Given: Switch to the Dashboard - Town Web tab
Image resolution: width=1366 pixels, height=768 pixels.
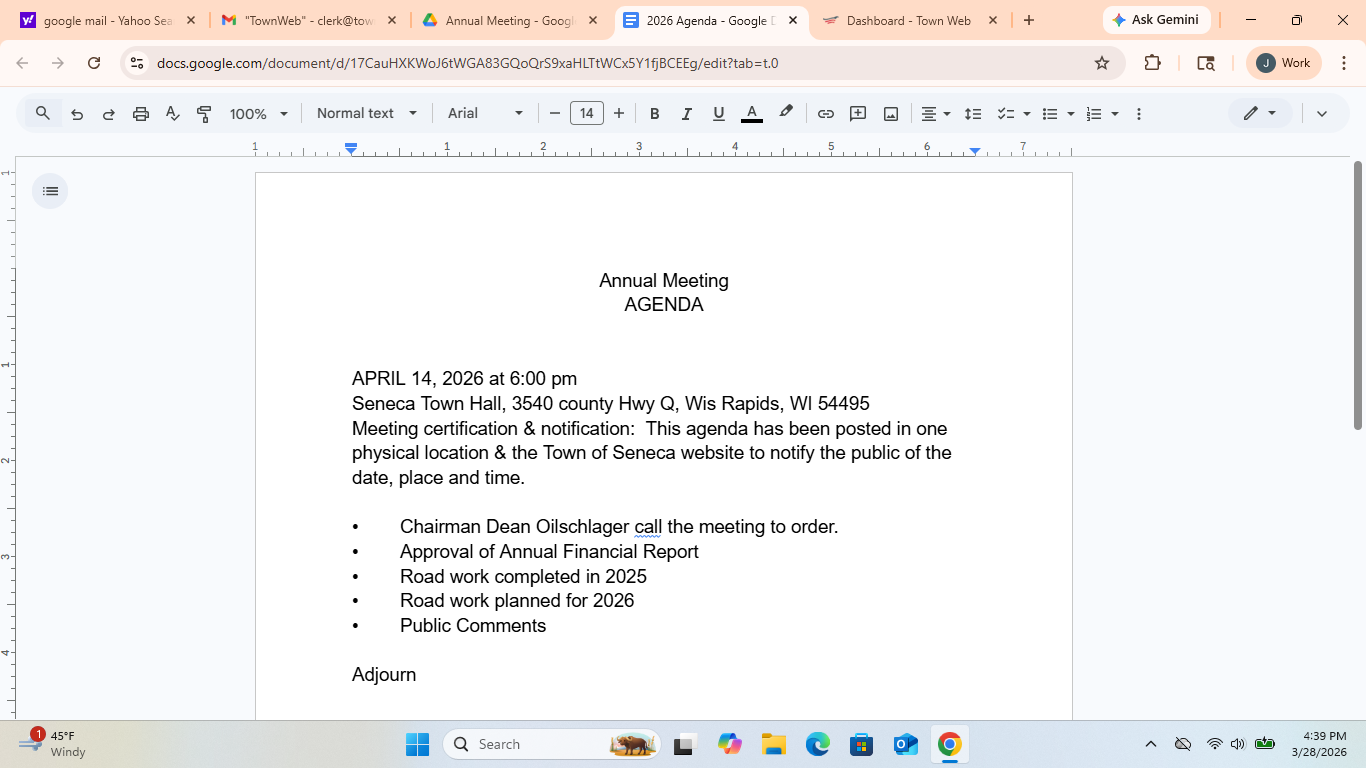Looking at the screenshot, I should (908, 20).
